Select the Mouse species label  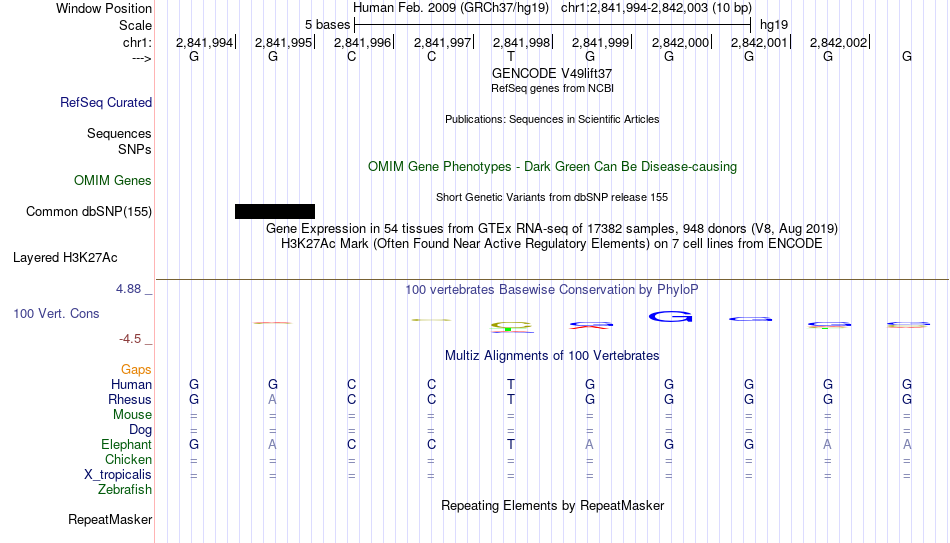click(132, 415)
